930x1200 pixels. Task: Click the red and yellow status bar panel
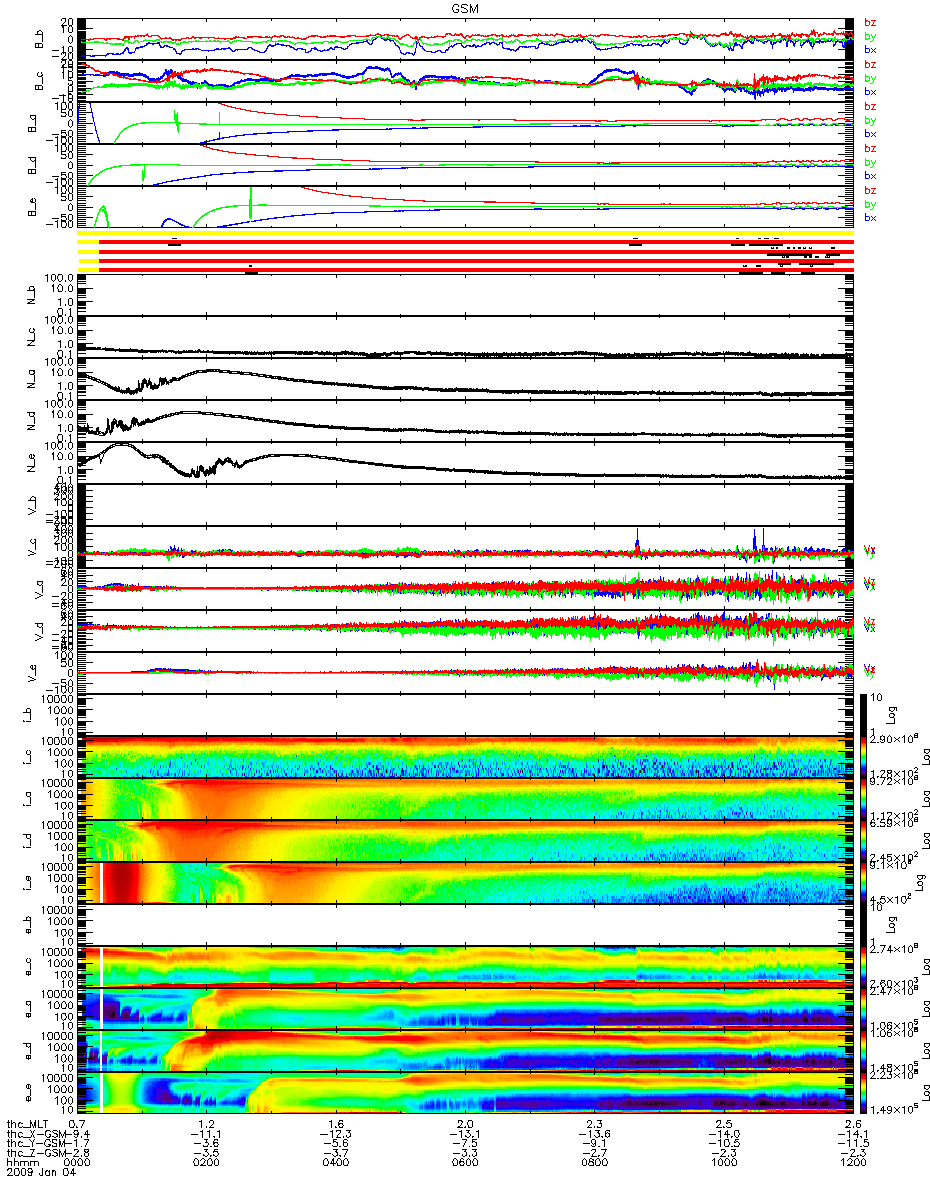click(x=465, y=251)
